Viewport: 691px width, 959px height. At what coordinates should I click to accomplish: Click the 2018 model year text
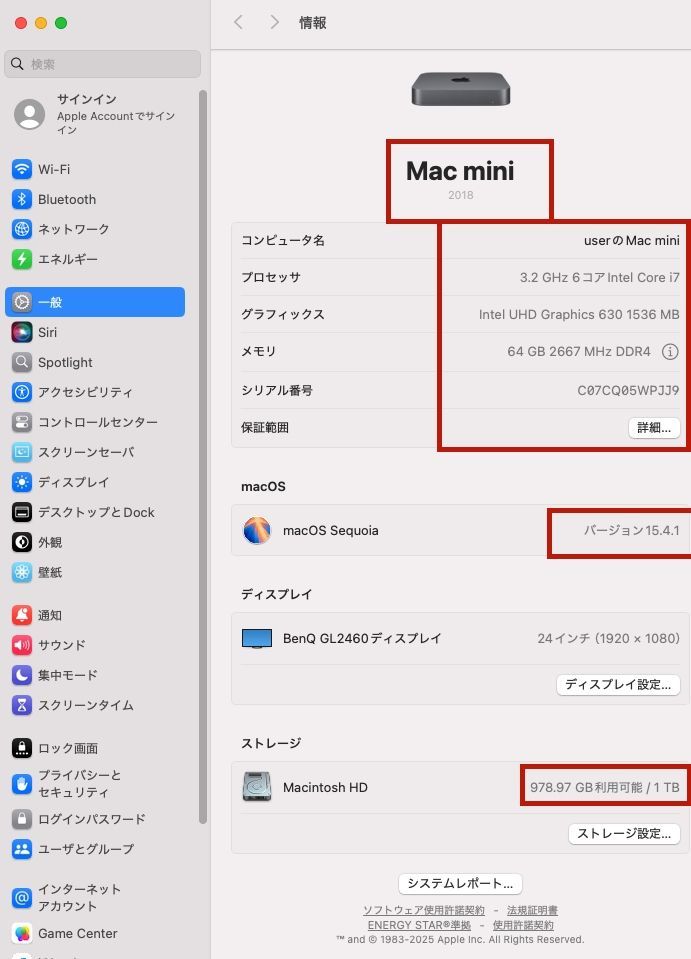point(460,195)
